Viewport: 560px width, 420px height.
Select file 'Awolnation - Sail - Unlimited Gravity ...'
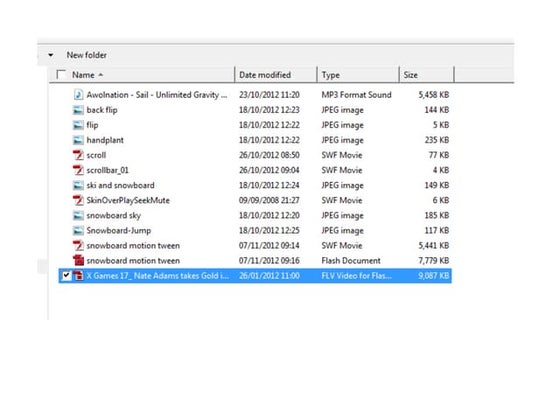point(157,95)
